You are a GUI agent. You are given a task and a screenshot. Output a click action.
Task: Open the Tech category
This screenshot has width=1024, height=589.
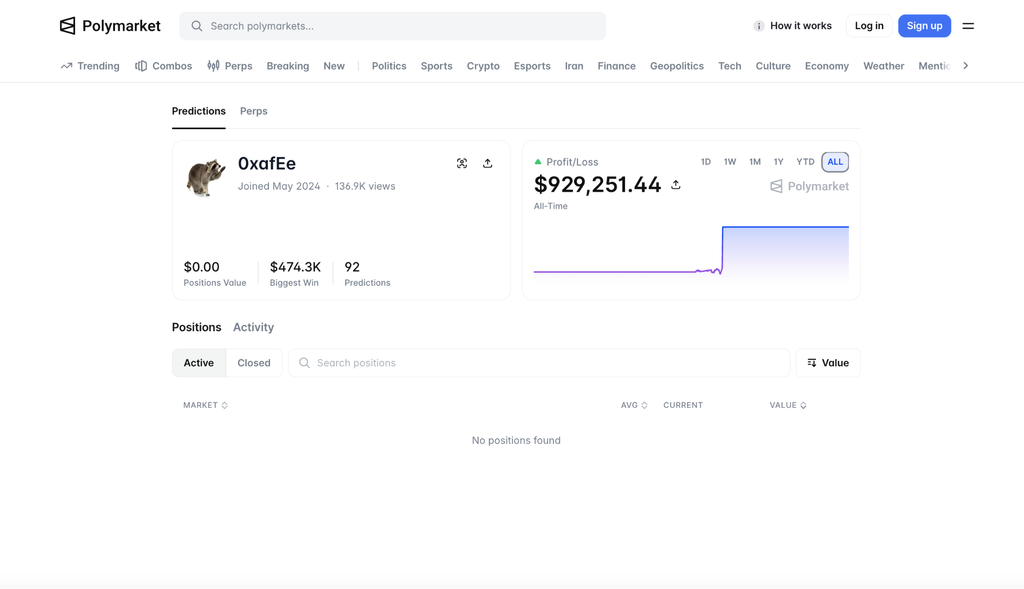(x=729, y=66)
